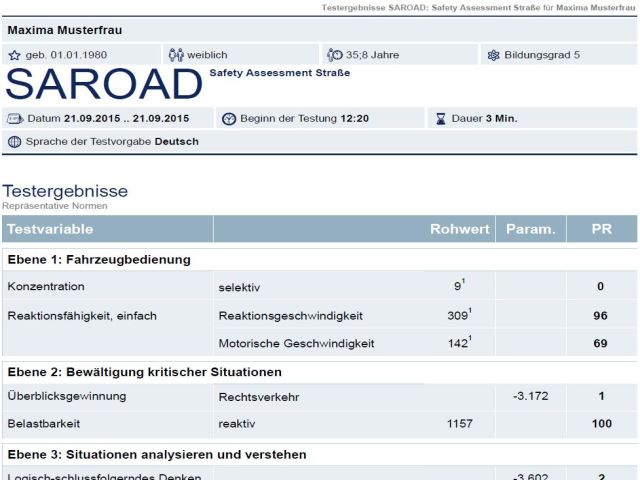640x480 pixels.
Task: Click the Konzentration row label
Action: (x=46, y=287)
